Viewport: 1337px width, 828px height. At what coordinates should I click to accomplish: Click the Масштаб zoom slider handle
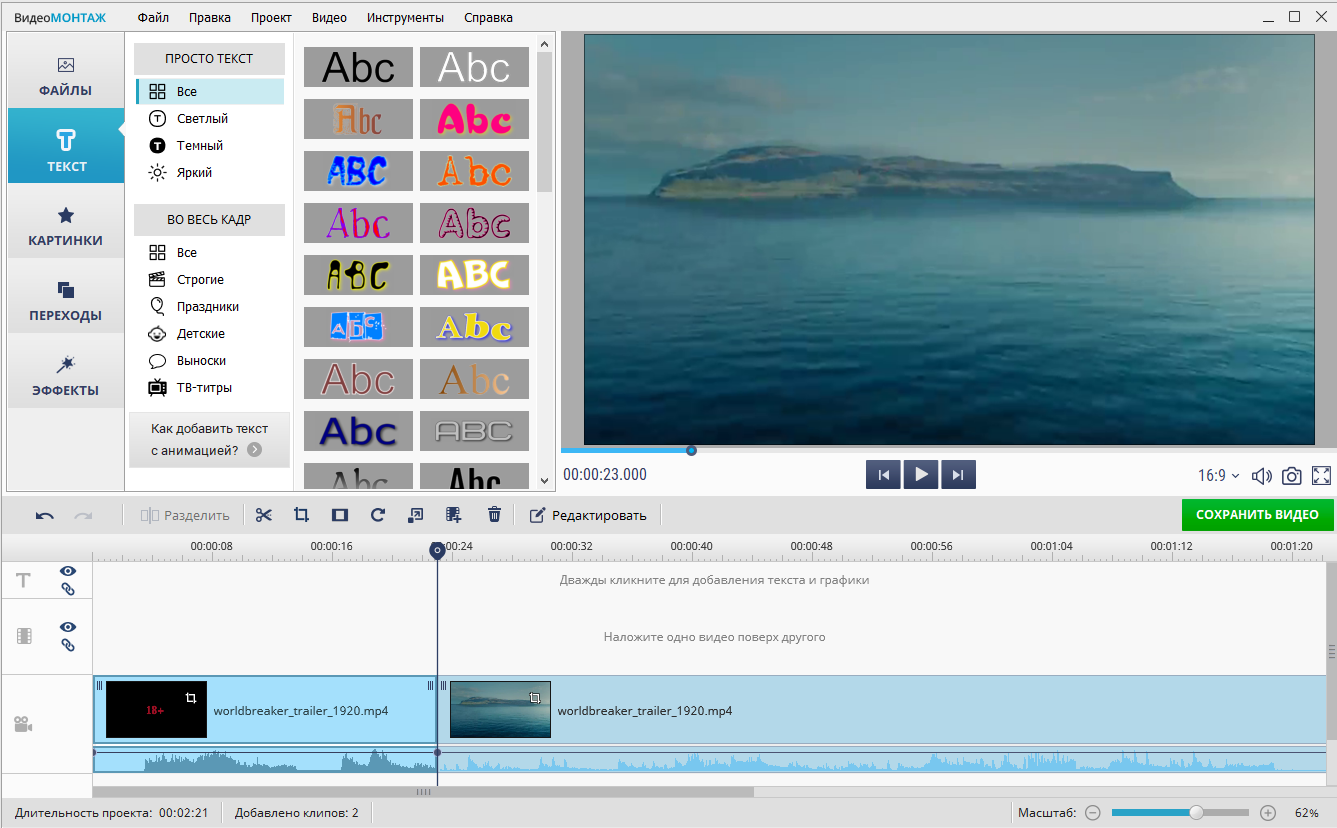coord(1196,813)
